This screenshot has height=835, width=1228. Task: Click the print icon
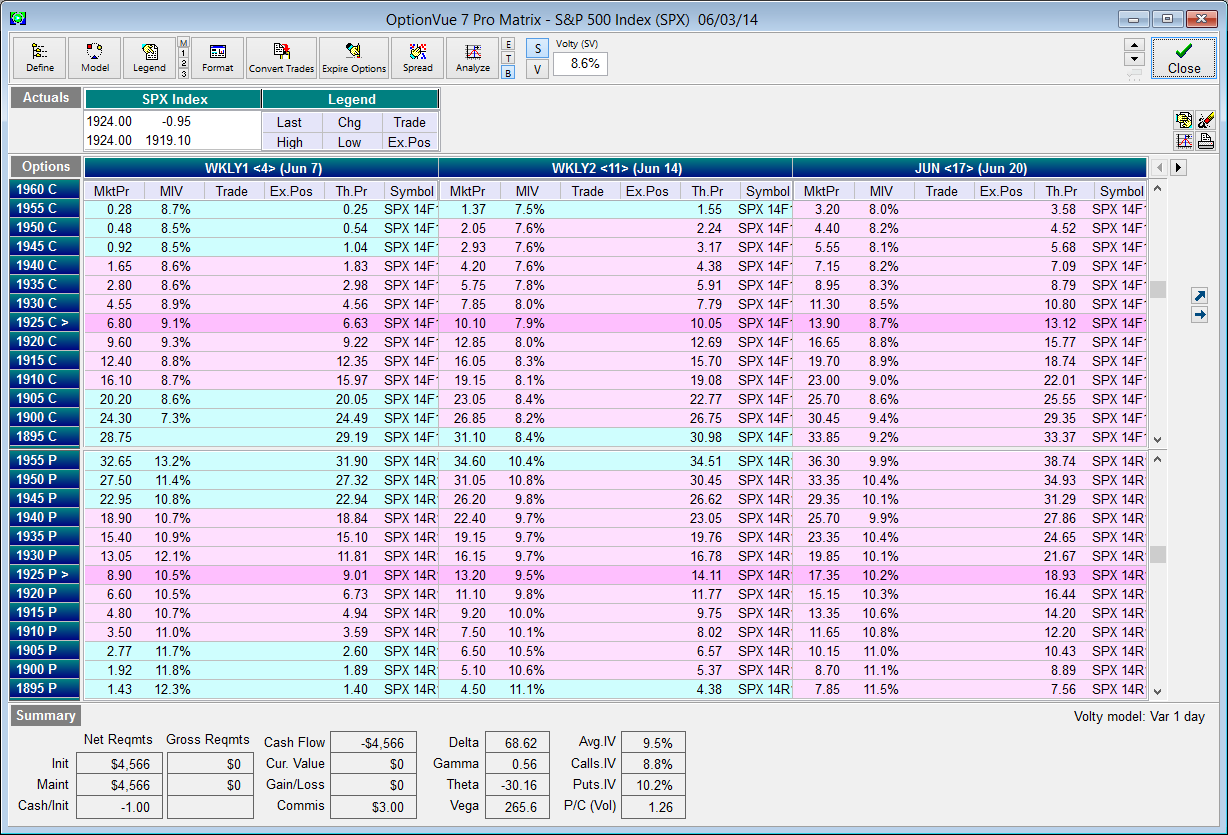[x=1205, y=140]
